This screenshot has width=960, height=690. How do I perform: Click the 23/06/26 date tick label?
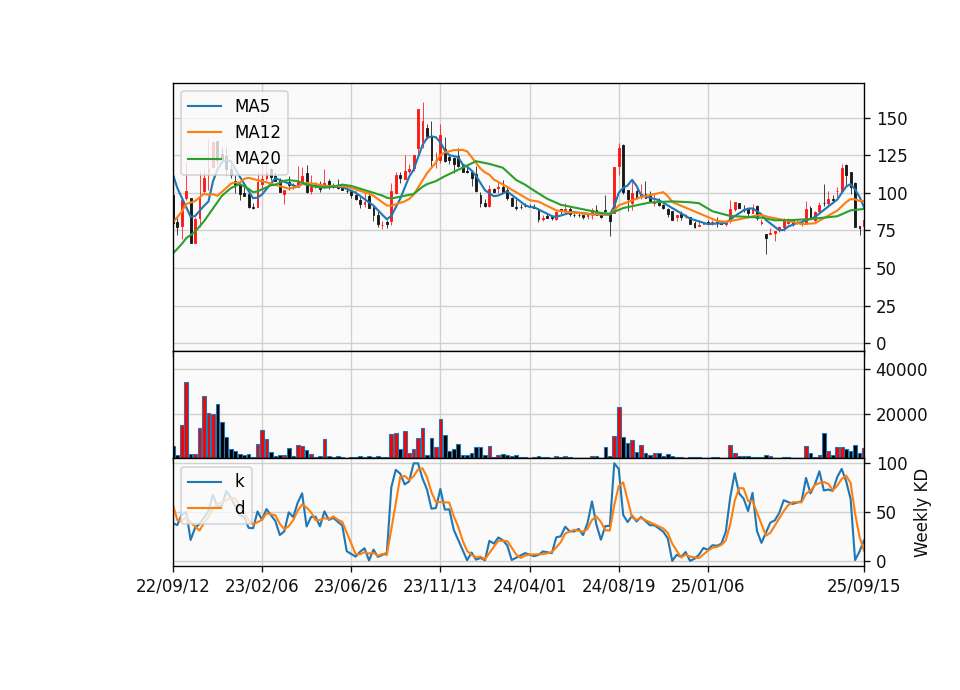(351, 586)
